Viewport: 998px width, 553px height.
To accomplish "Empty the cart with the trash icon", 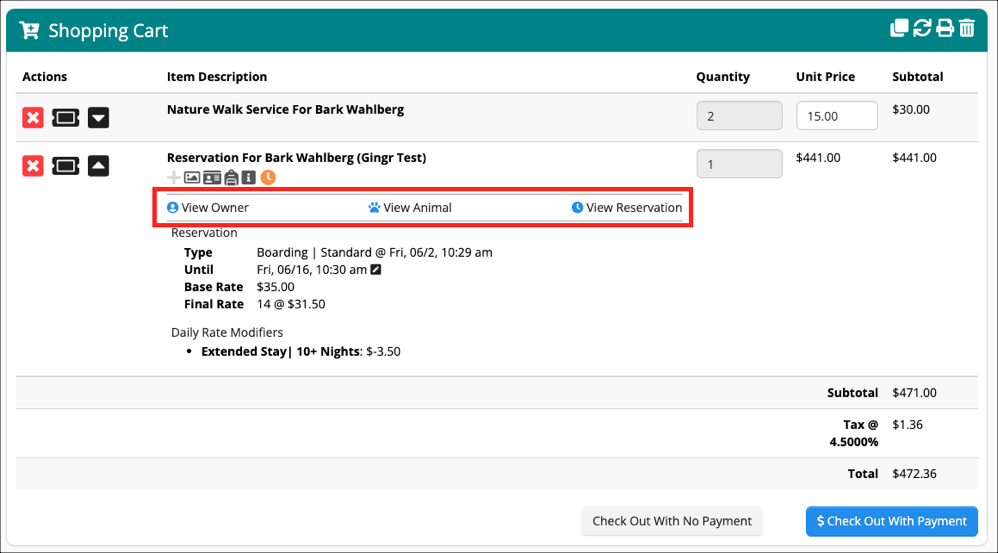I will 967,28.
